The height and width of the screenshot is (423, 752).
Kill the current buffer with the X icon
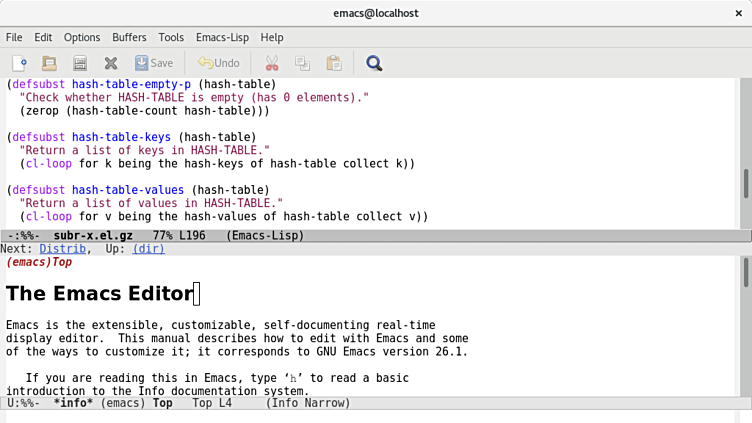111,63
